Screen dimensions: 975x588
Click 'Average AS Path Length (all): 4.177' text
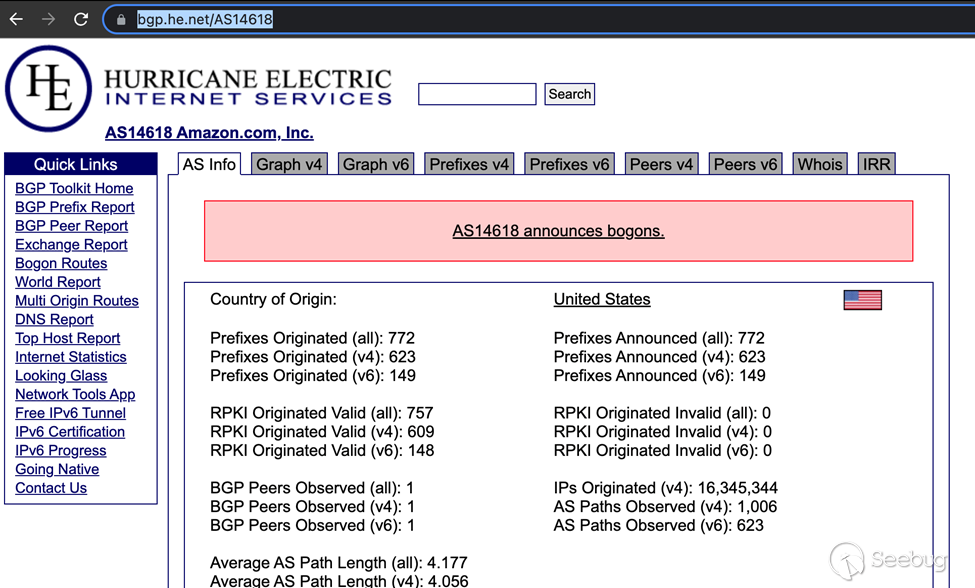339,563
